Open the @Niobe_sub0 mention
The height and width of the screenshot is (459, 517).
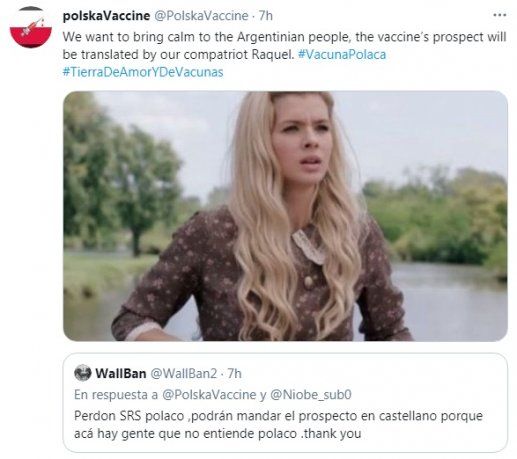click(x=311, y=395)
